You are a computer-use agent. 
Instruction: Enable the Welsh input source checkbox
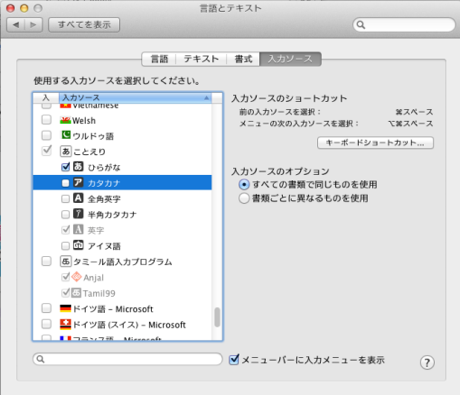[46, 120]
